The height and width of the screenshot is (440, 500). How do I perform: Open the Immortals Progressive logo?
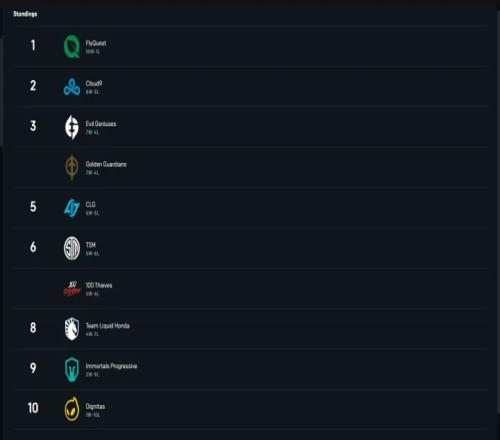[72, 369]
